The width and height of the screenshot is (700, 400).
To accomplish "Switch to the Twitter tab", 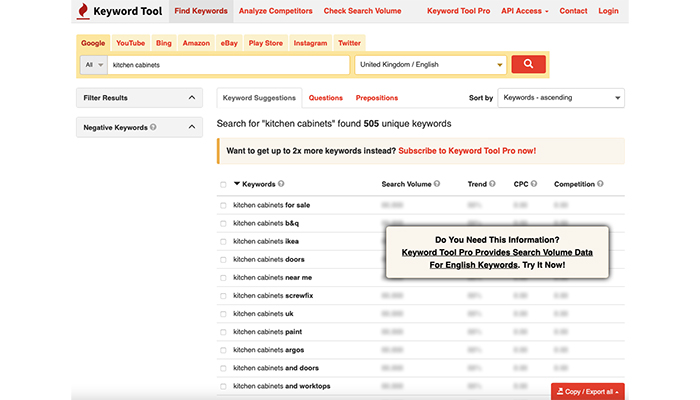I will [349, 43].
